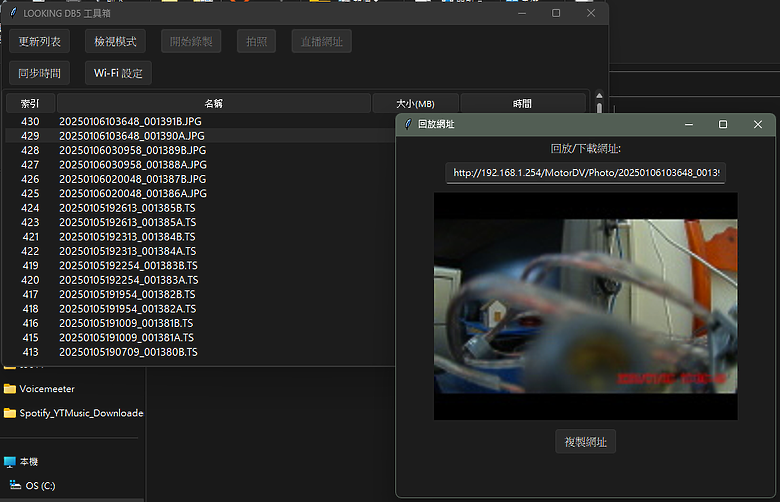Close the LOOKING DB5 工具箱 window

[x=591, y=13]
